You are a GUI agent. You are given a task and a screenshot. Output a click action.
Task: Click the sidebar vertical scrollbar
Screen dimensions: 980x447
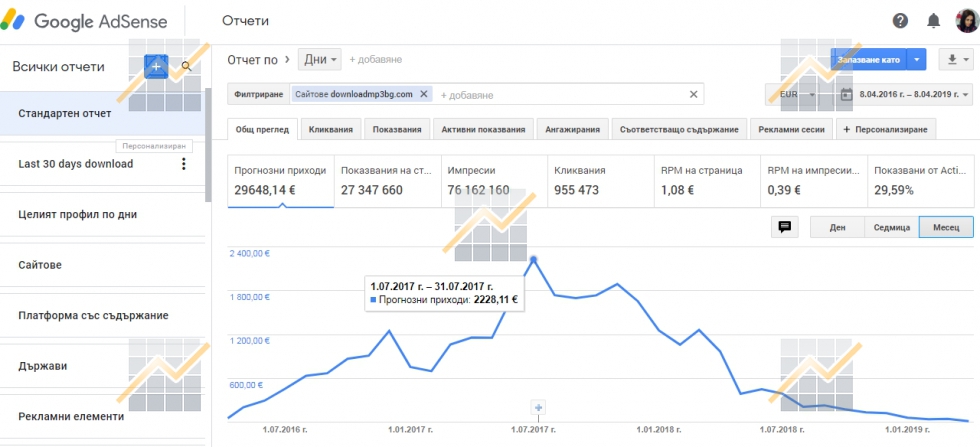pos(208,145)
